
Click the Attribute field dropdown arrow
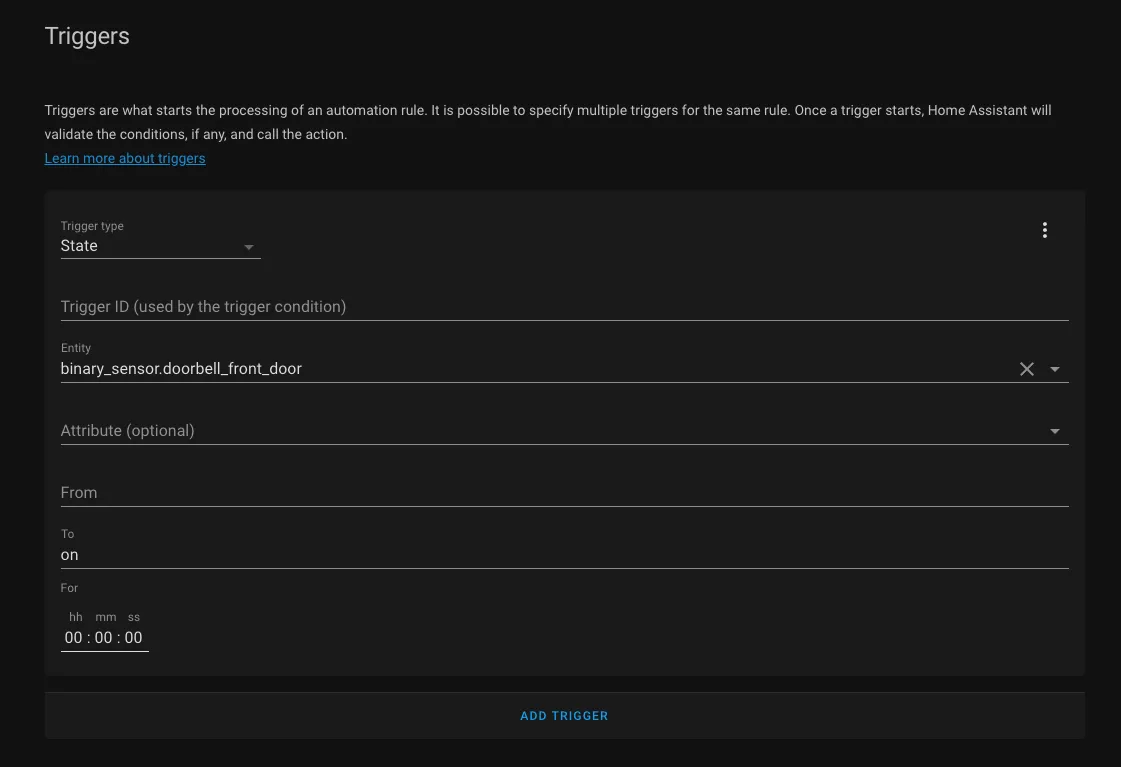coord(1054,431)
